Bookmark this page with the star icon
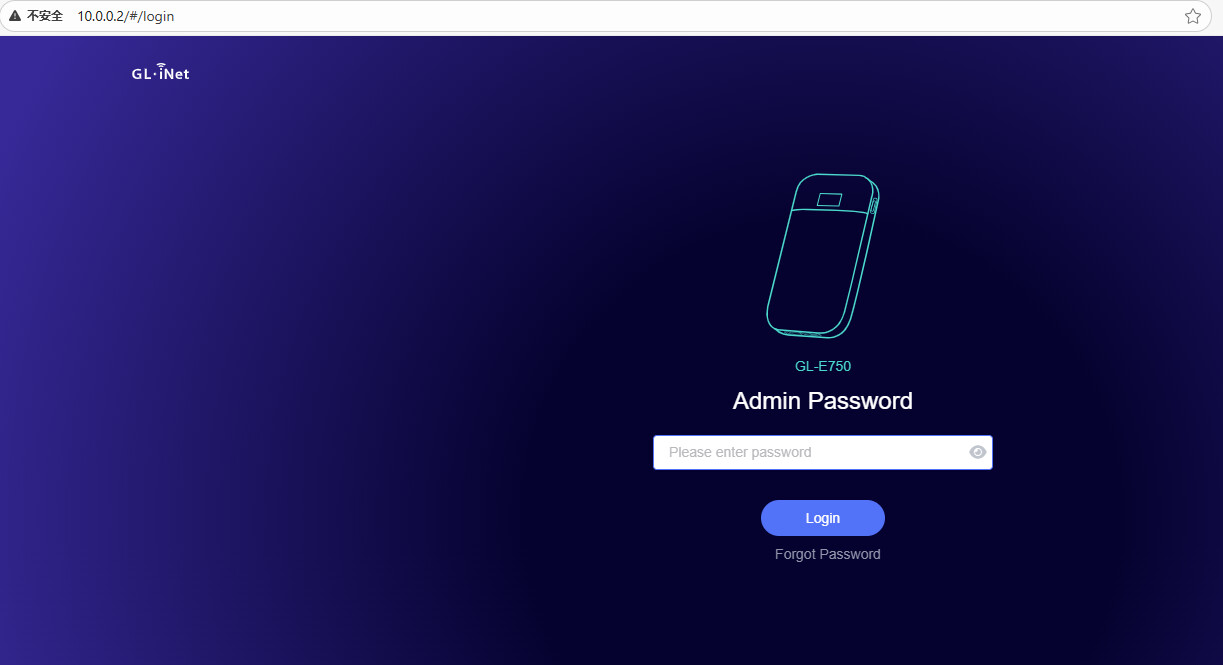The width and height of the screenshot is (1223, 665). 1192,16
